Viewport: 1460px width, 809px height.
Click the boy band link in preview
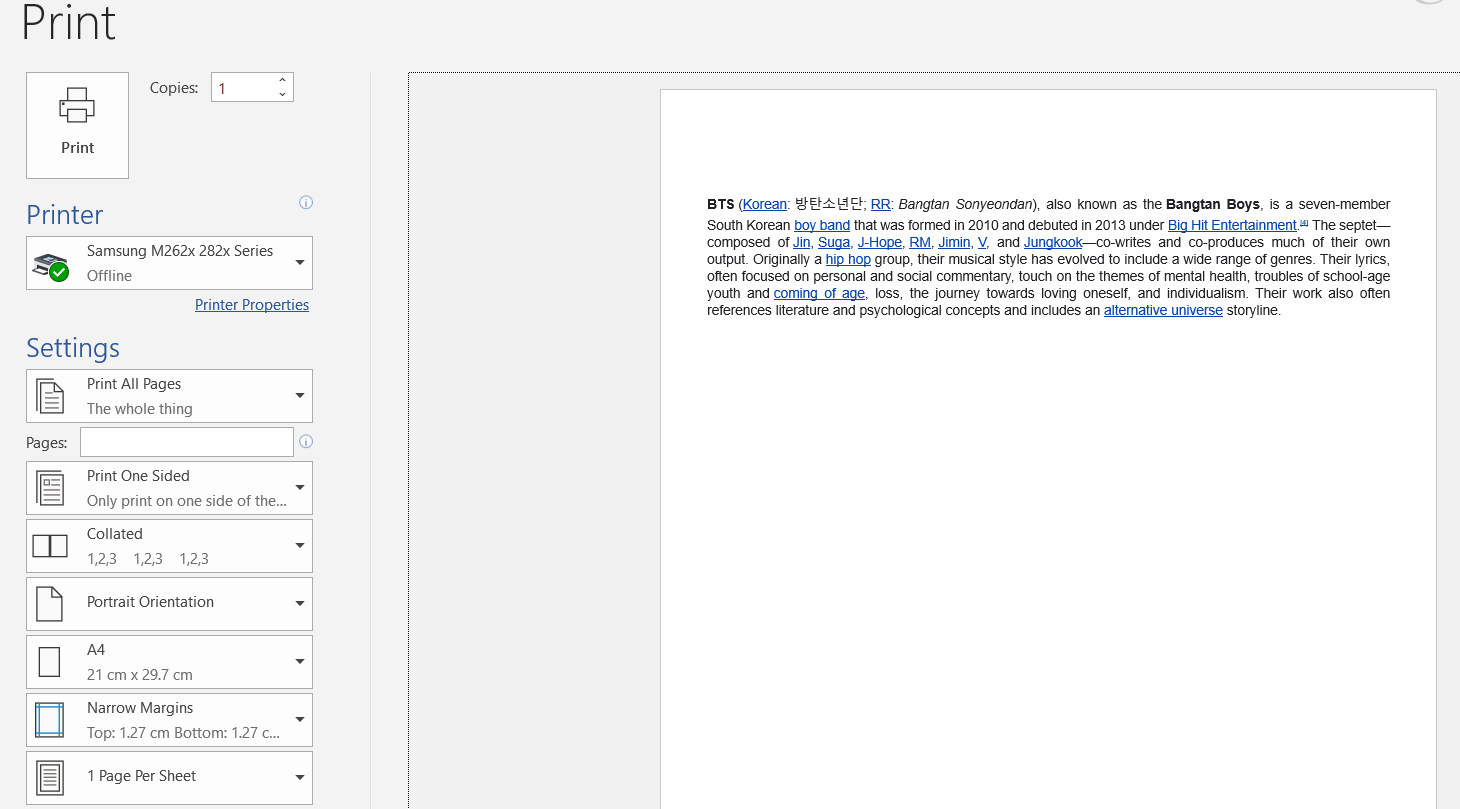tap(822, 225)
